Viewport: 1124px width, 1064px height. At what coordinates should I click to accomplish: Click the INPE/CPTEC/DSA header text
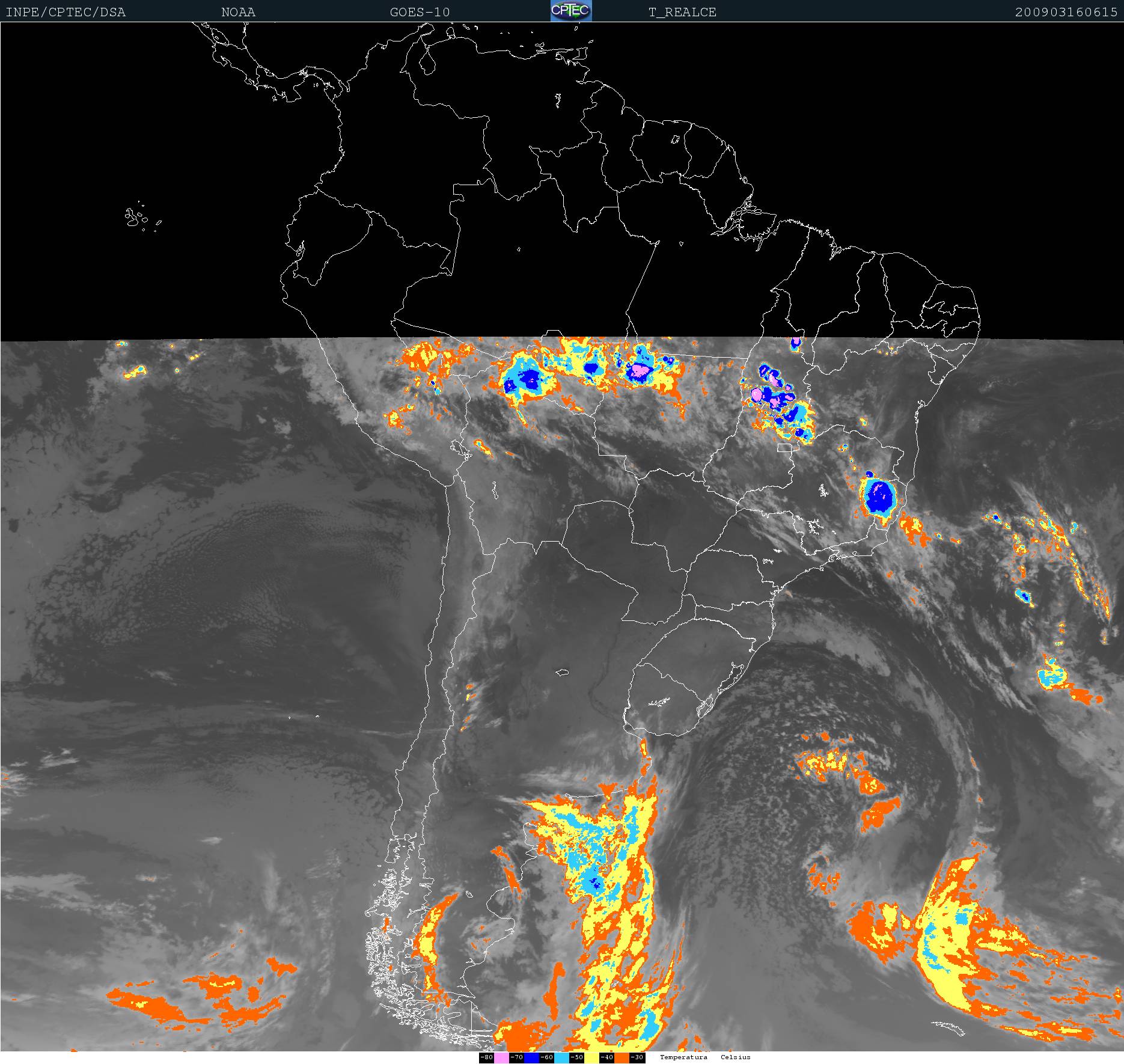(66, 12)
